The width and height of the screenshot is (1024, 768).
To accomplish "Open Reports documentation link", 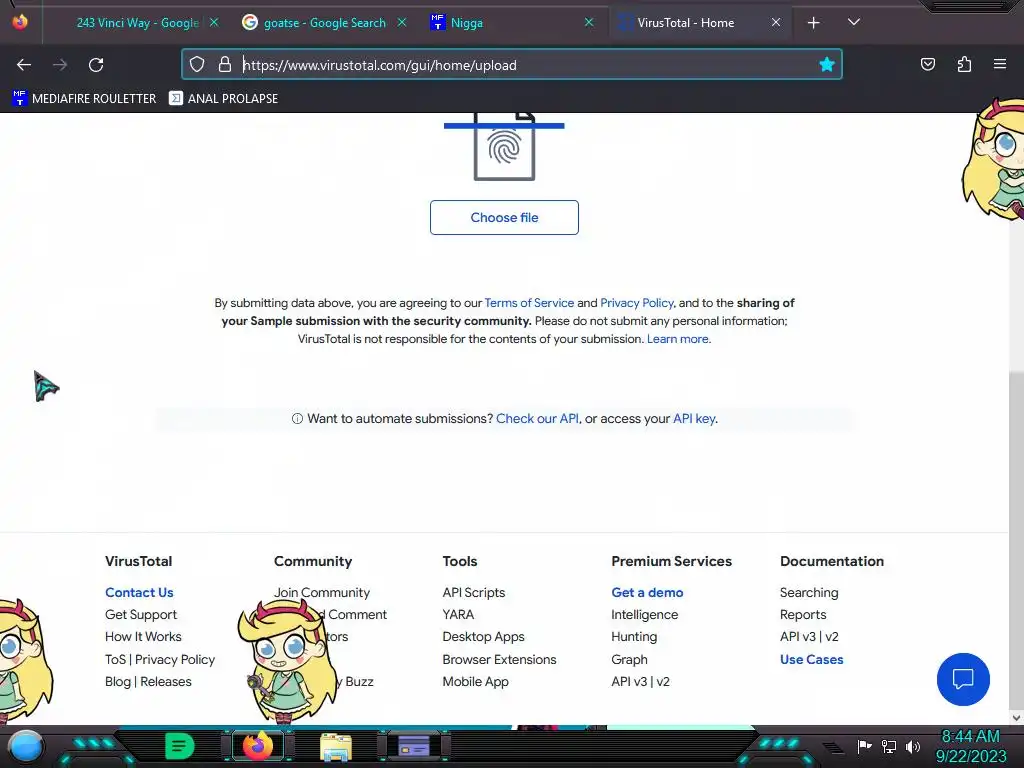I will (x=803, y=615).
